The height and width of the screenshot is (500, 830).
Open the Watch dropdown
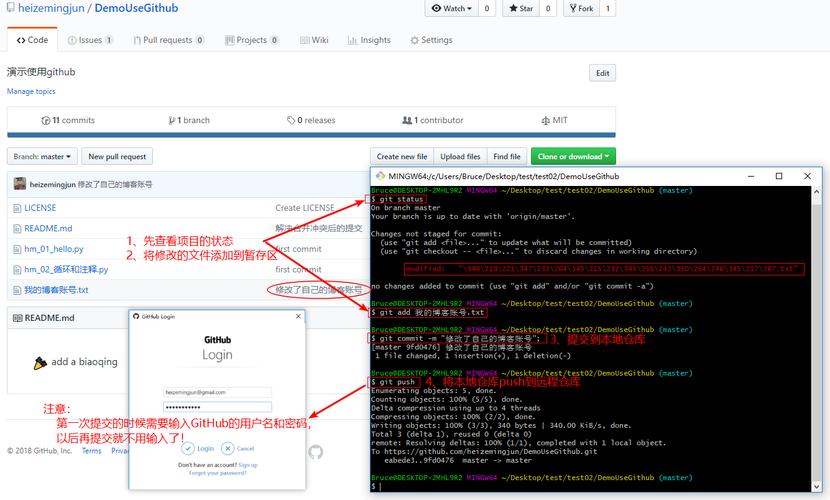[452, 8]
